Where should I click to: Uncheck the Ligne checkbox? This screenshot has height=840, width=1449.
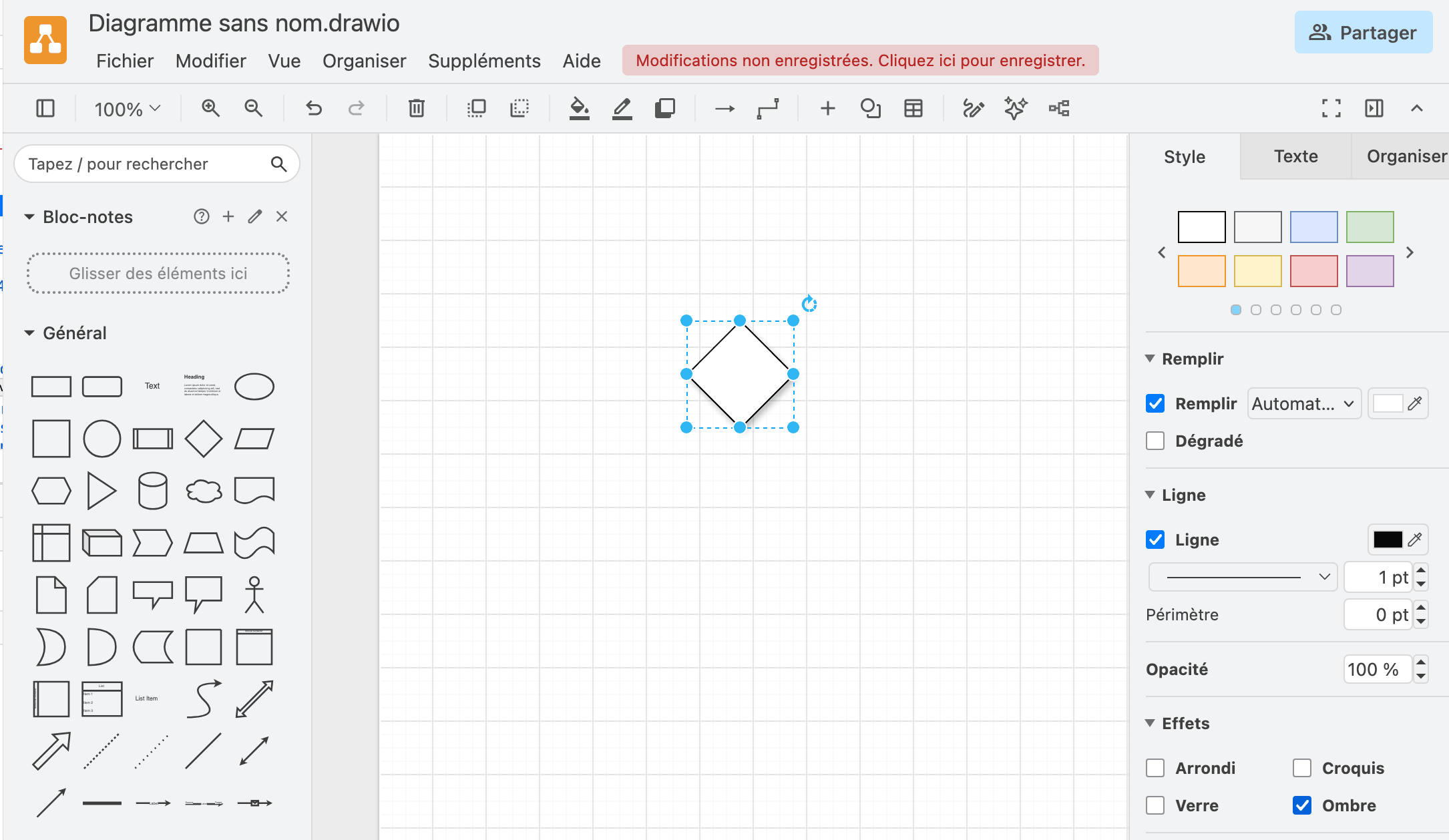1155,540
